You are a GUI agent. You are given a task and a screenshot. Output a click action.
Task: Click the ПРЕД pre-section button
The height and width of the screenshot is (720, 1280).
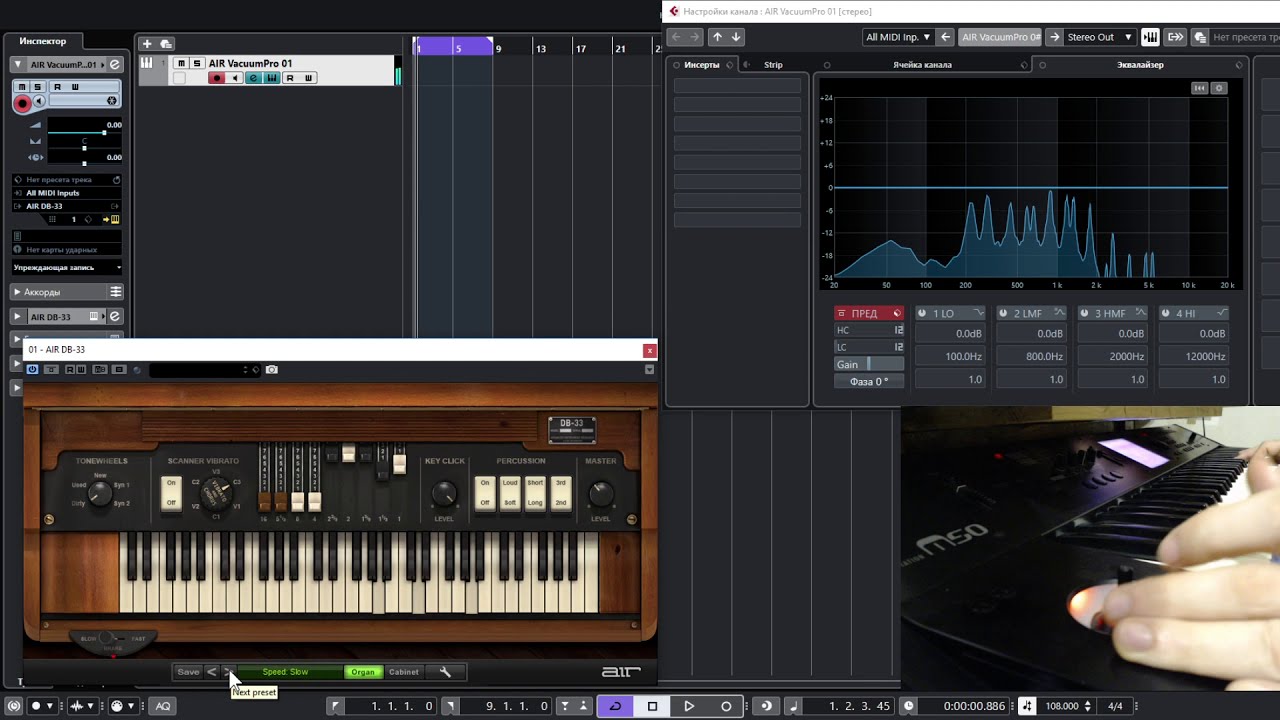[x=869, y=314]
